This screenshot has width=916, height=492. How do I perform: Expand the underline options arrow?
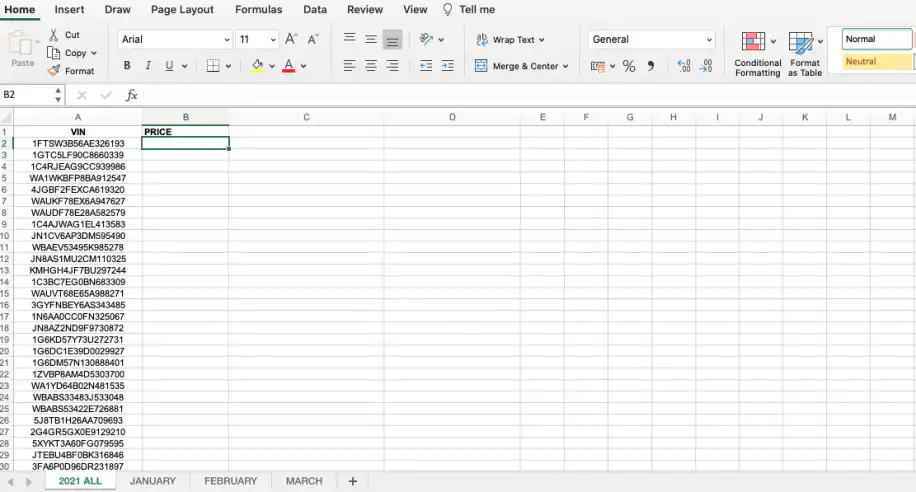pyautogui.click(x=184, y=66)
